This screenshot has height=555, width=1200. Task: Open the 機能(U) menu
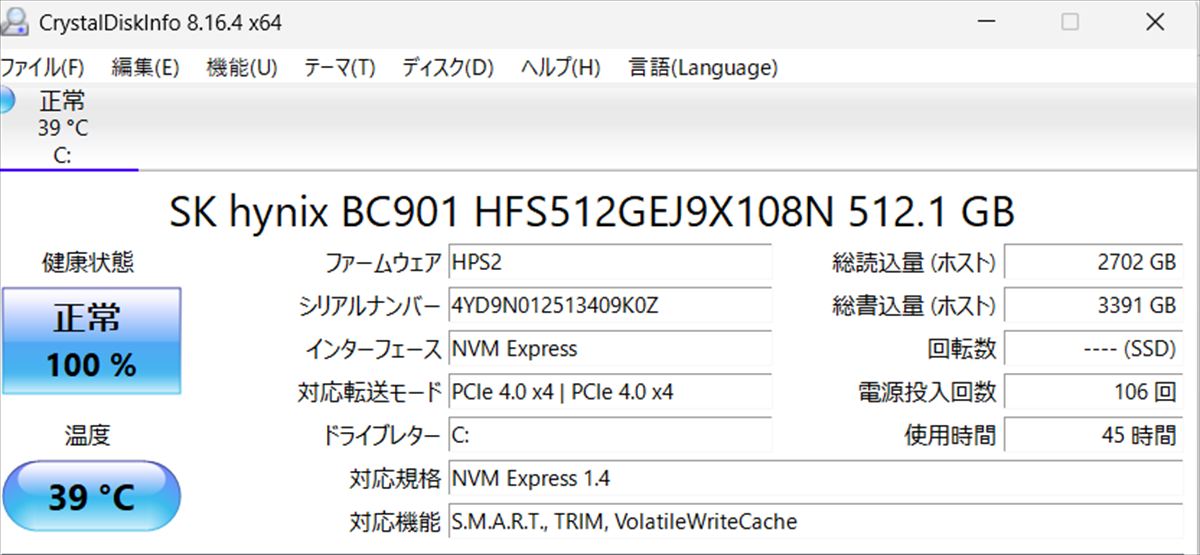tap(241, 68)
